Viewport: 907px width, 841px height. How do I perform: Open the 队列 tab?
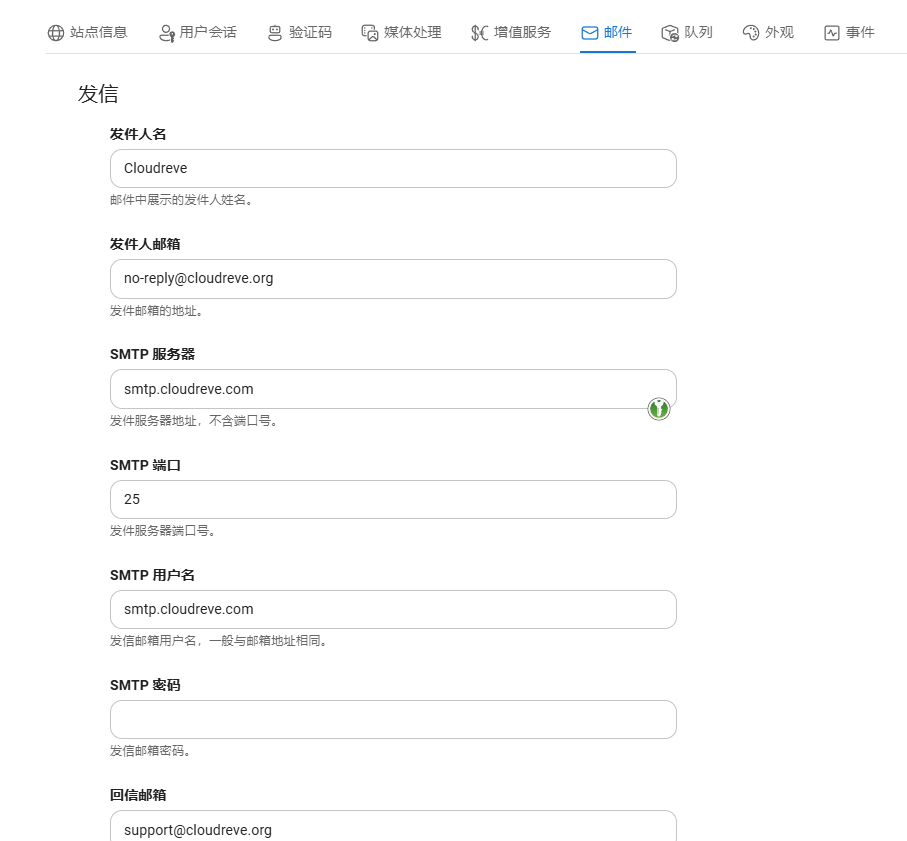[688, 32]
